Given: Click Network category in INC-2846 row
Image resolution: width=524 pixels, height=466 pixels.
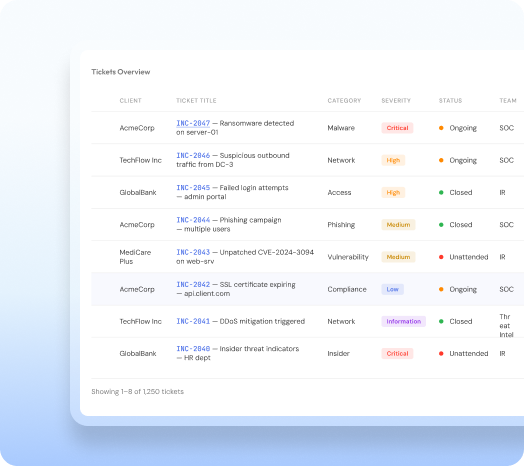Looking at the screenshot, I should (x=341, y=160).
